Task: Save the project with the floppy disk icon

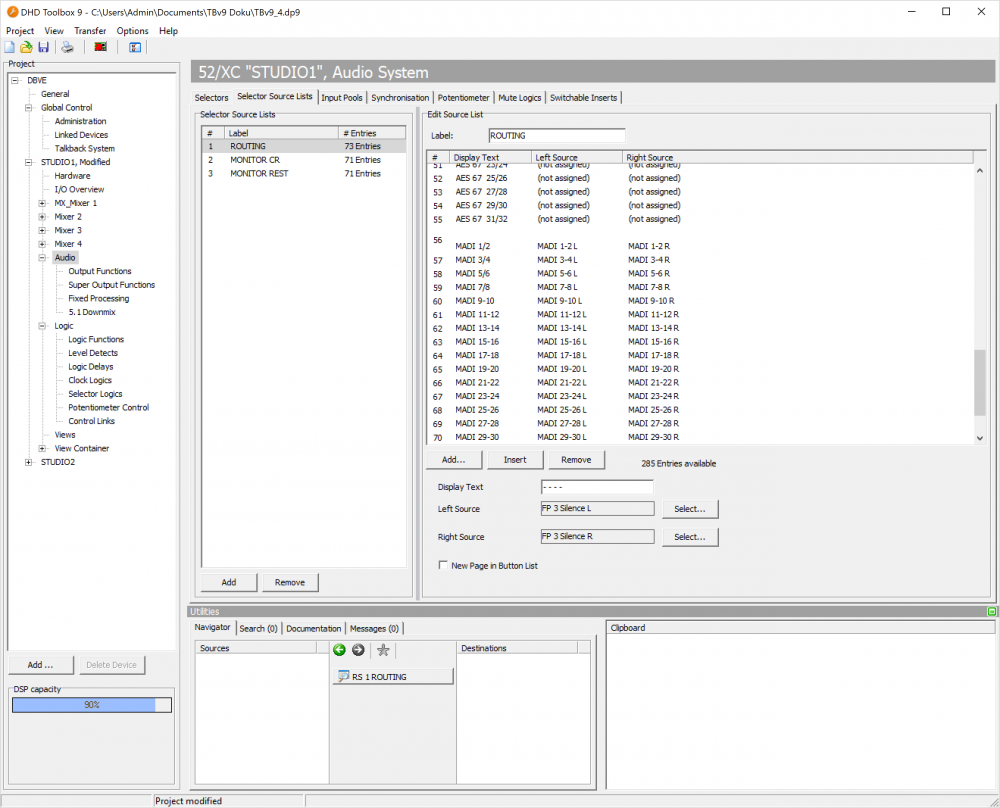Action: [x=43, y=47]
